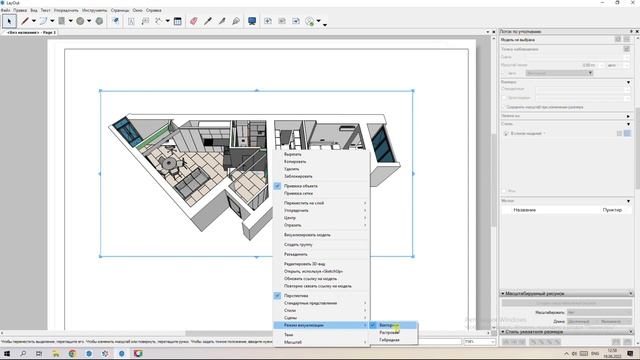Open File Explorer from taskbar
The height and width of the screenshot is (360, 640).
click(x=56, y=353)
